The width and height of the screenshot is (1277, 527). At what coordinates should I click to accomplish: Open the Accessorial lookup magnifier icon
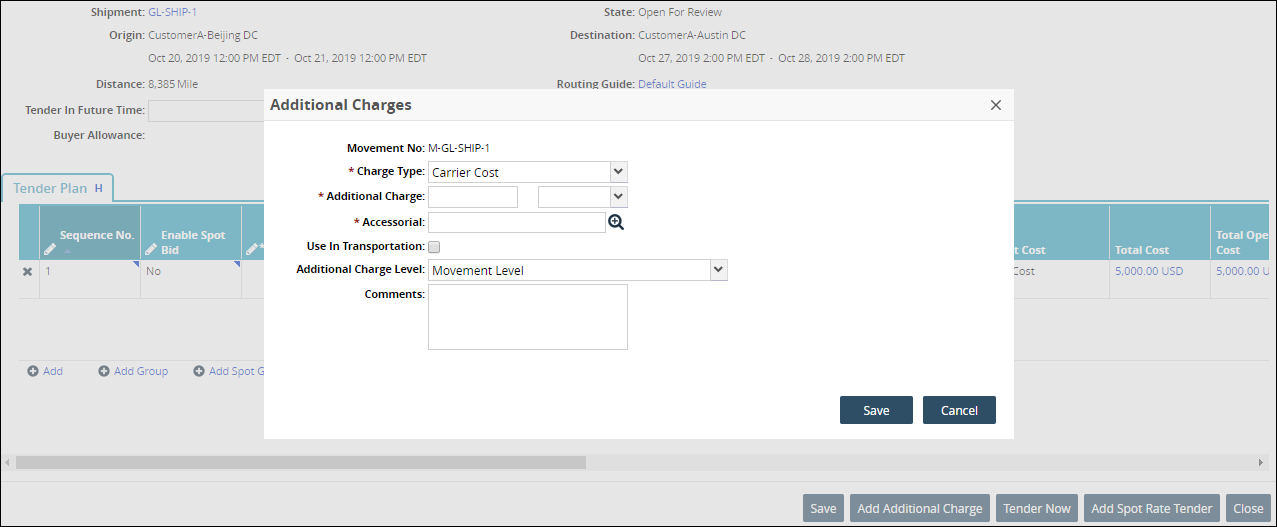point(616,222)
